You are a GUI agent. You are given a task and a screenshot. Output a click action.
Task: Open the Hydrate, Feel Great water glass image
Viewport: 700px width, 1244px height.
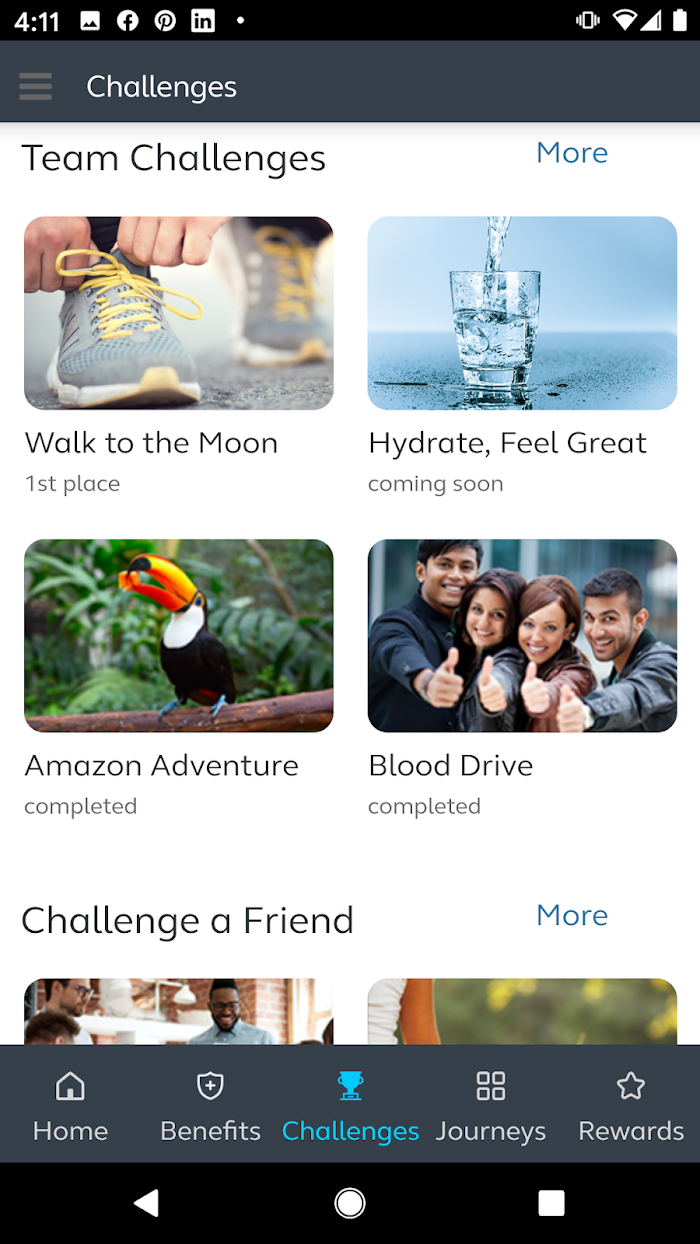[522, 313]
